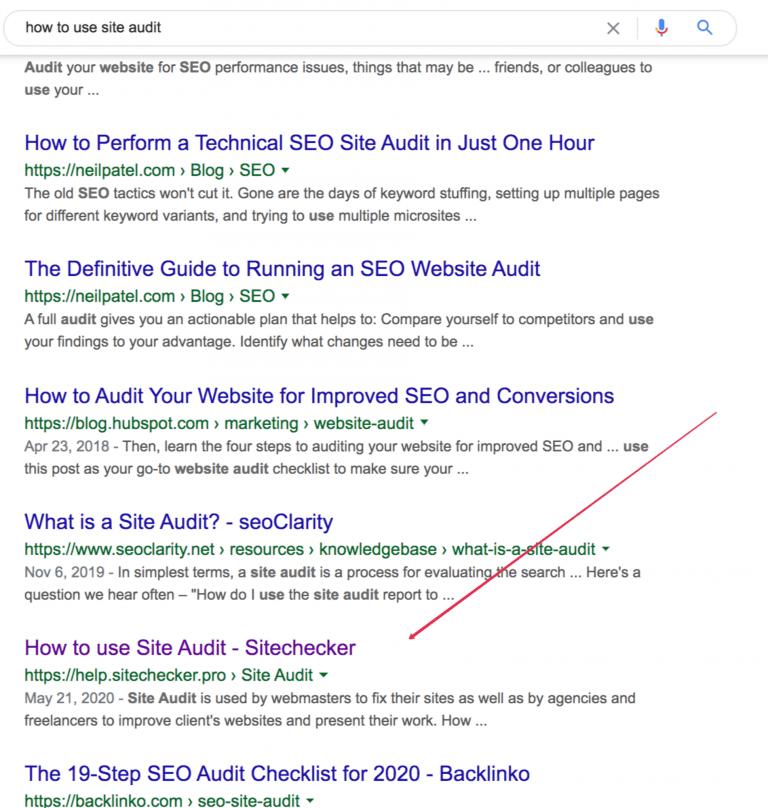The width and height of the screenshot is (768, 808).
Task: Expand the dropdown arrow after backlinko.com URL
Action: 310,800
